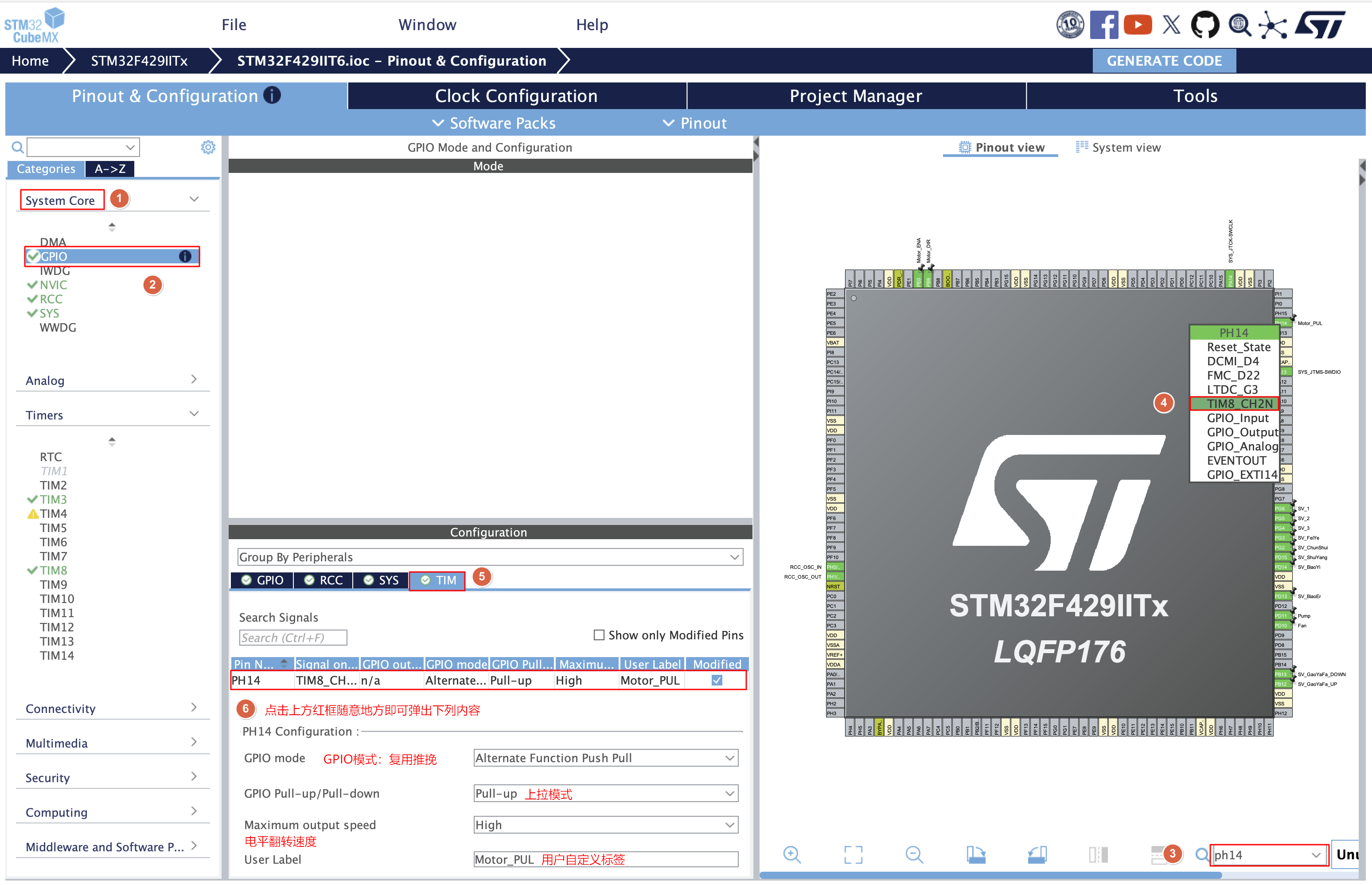Rotate the chip view counter-clockwise
Viewport: 1372px width, 885px height.
click(1037, 854)
